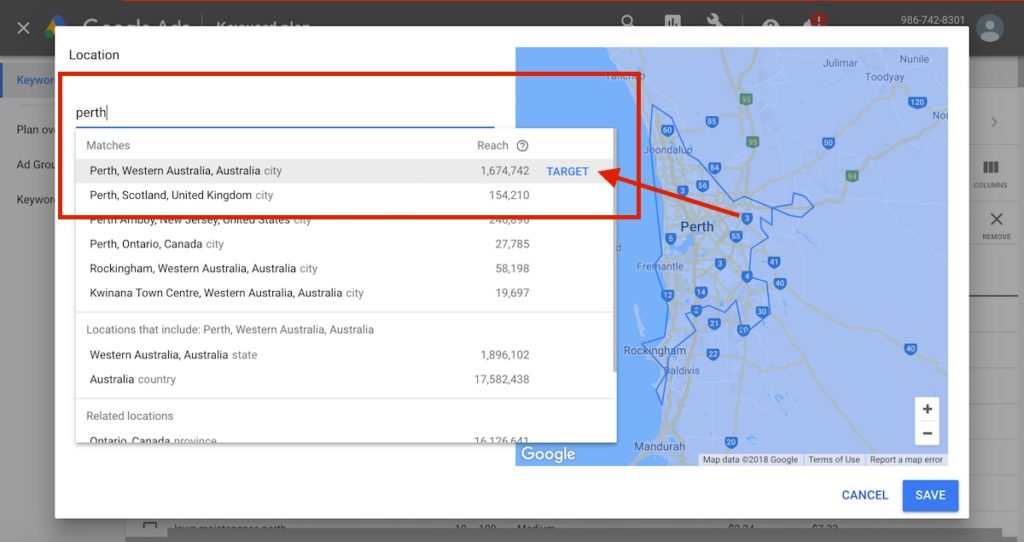Click the CANCEL button
Screen dimensions: 1024x542
[865, 495]
